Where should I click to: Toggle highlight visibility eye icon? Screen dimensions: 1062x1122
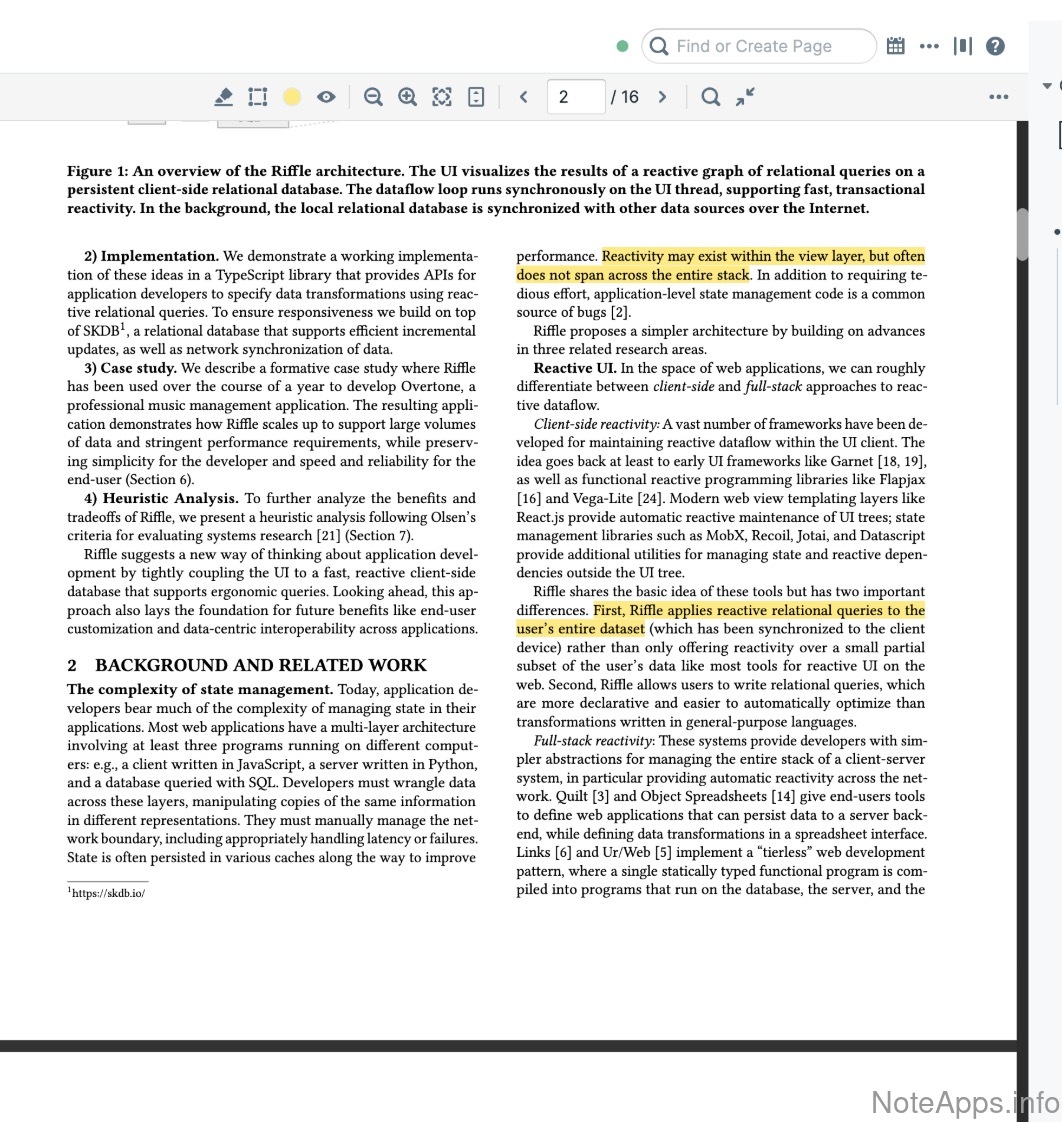point(326,97)
